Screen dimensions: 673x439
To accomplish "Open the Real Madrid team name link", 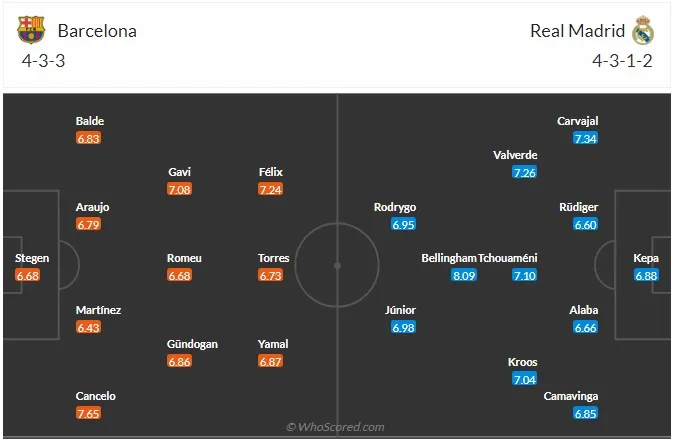I will point(577,31).
